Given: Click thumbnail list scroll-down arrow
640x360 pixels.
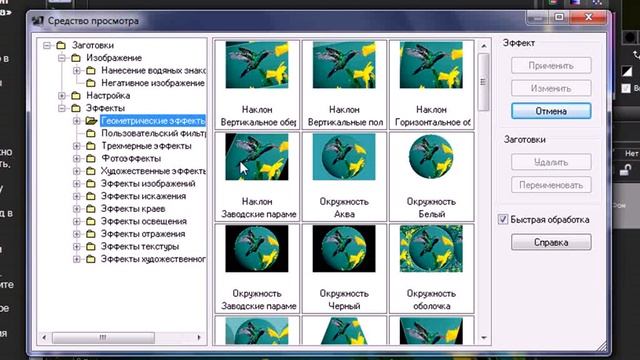Looking at the screenshot, I should 484,338.
